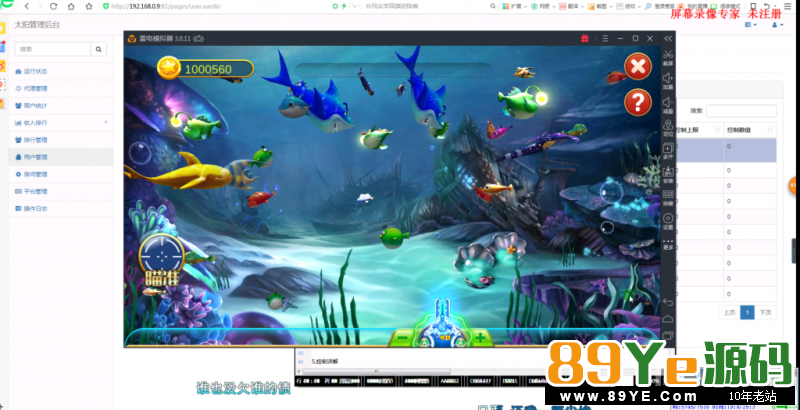
Task: Open 扩展 extensions dropdown in browser toolbar
Action: point(515,6)
